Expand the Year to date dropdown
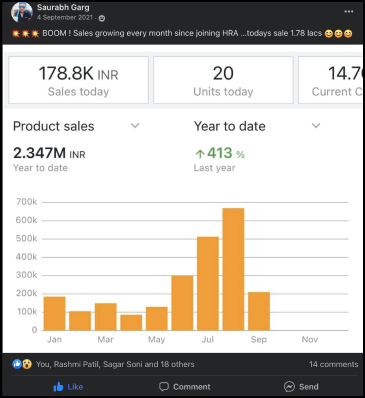Viewport: 365px width, 398px height. (316, 126)
